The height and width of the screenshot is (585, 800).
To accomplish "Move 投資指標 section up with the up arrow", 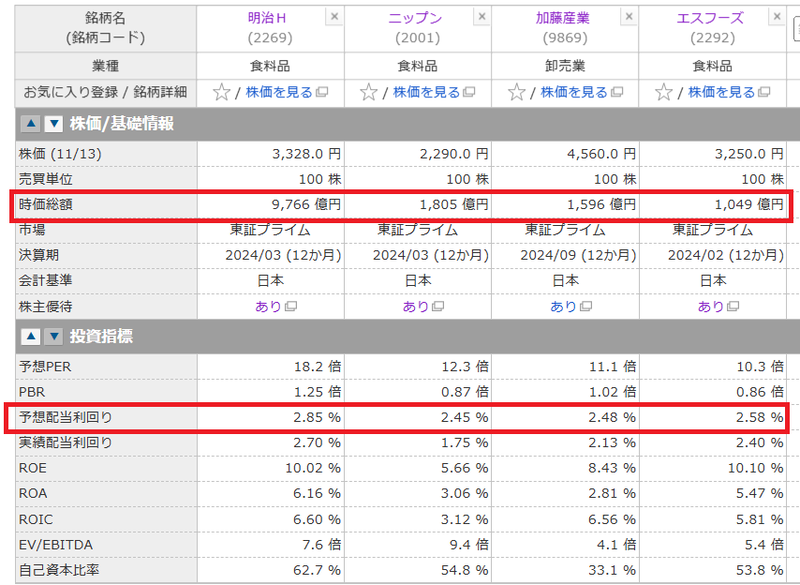I will (31, 337).
